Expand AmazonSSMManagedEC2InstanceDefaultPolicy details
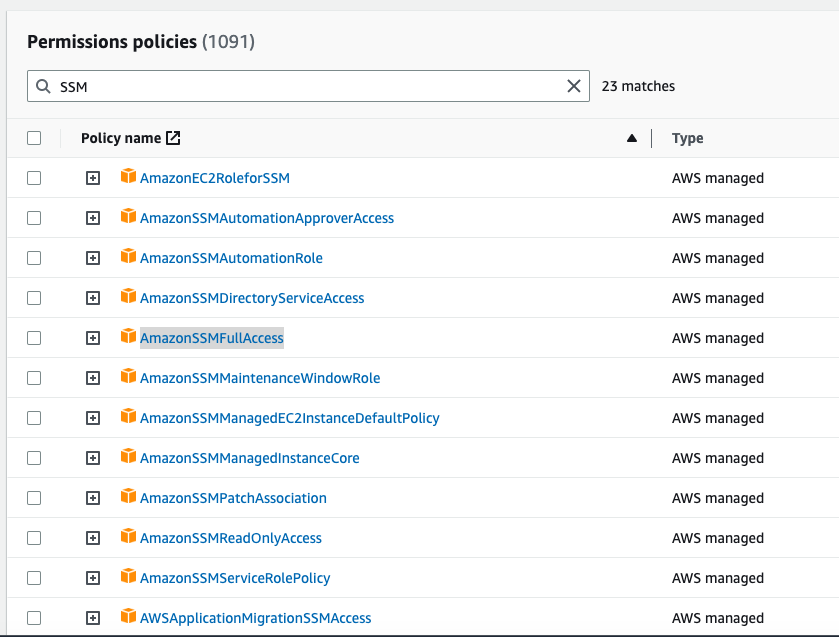The height and width of the screenshot is (637, 839). 93,418
